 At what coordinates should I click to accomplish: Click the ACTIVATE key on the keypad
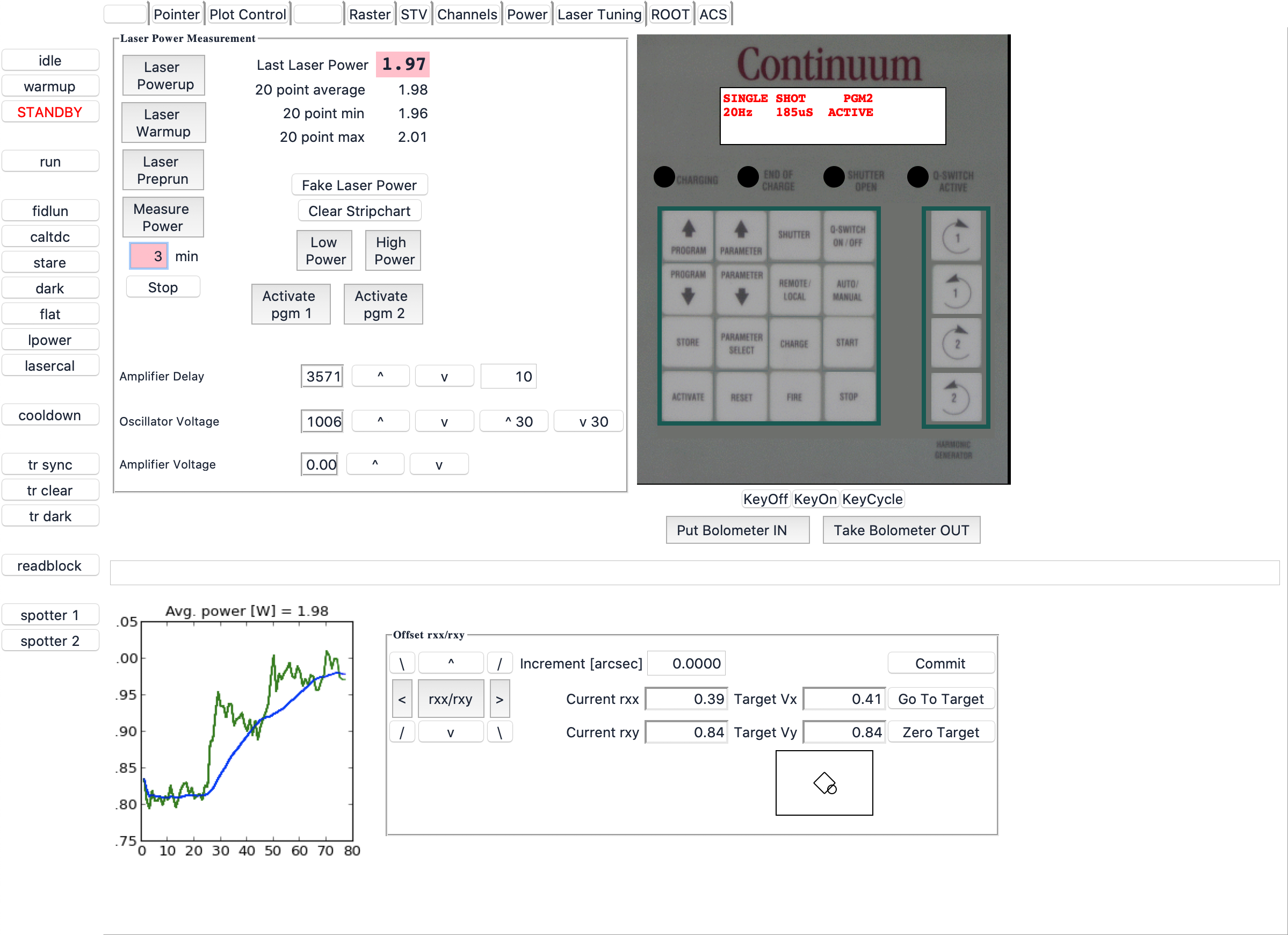688,397
